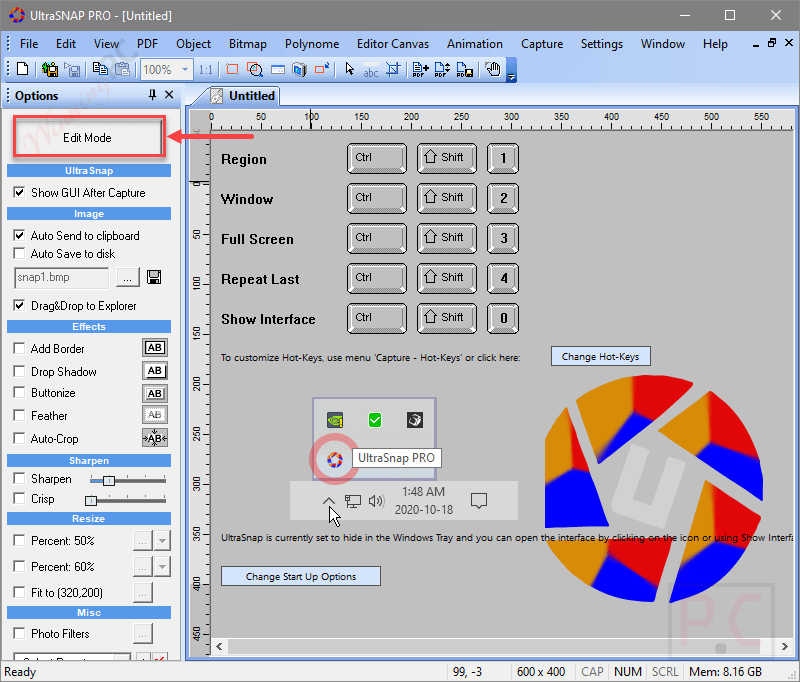Open Add Border AB settings icon
The height and width of the screenshot is (682, 800).
155,348
